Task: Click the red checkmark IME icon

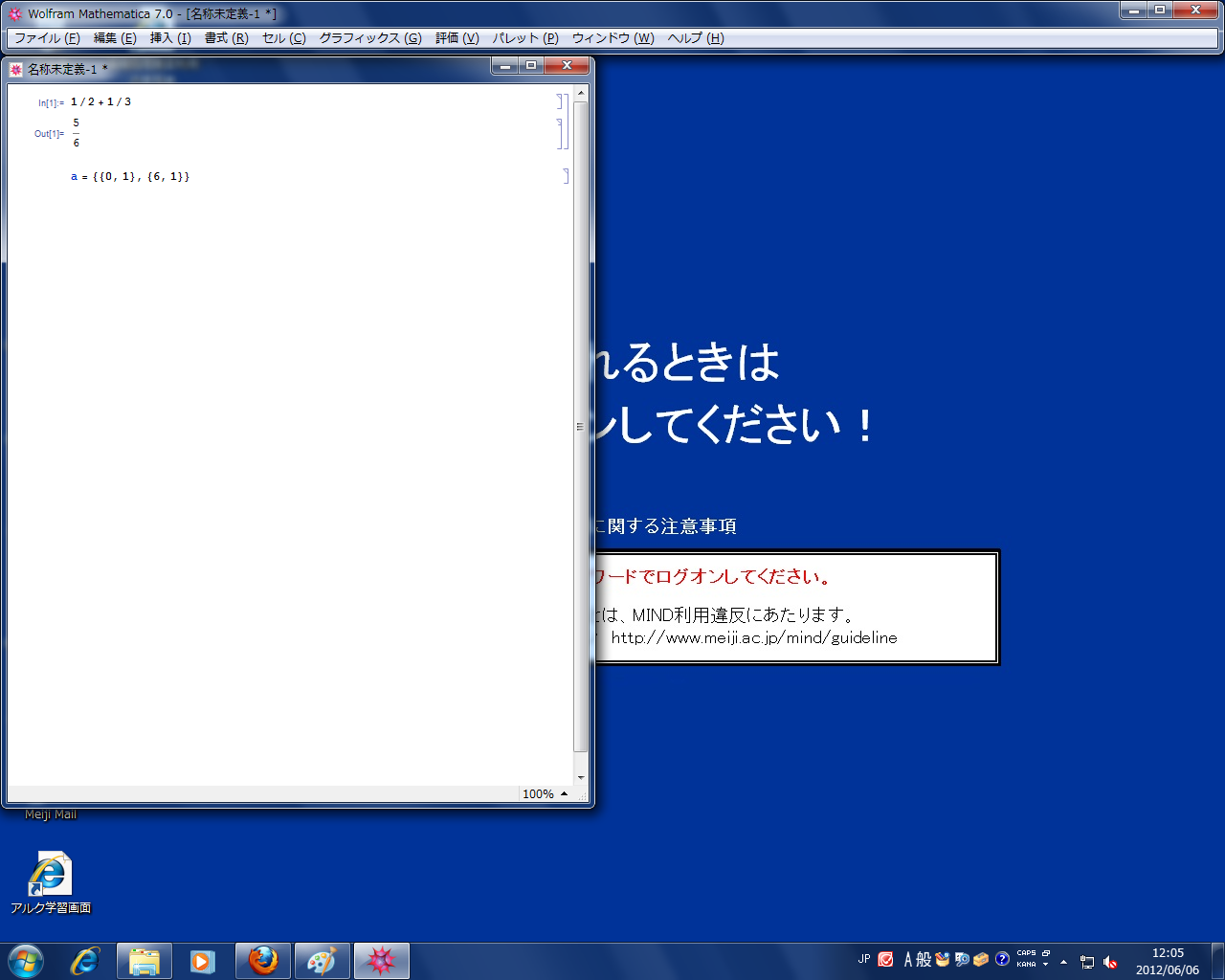Action: 886,959
